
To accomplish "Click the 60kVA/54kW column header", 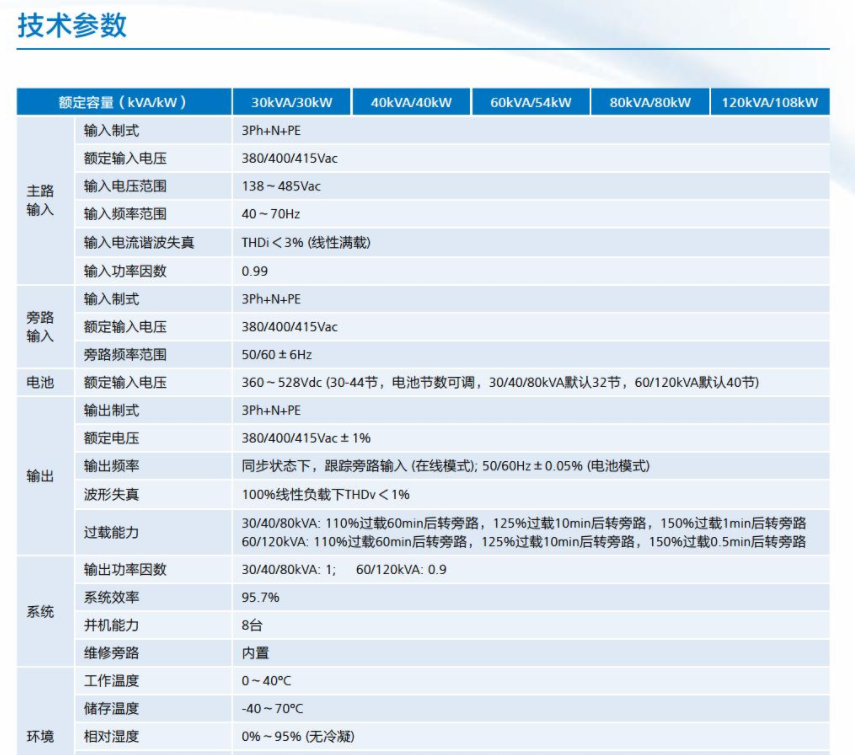I will pyautogui.click(x=530, y=103).
